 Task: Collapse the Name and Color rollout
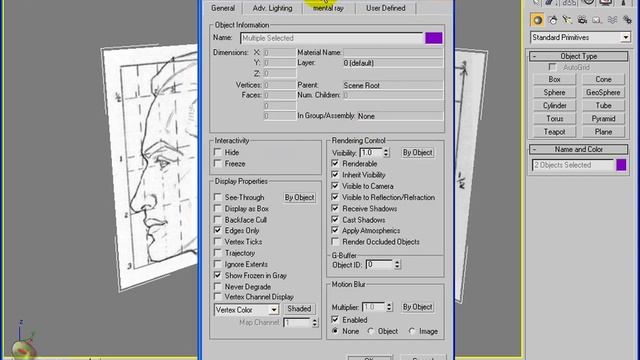coord(578,149)
